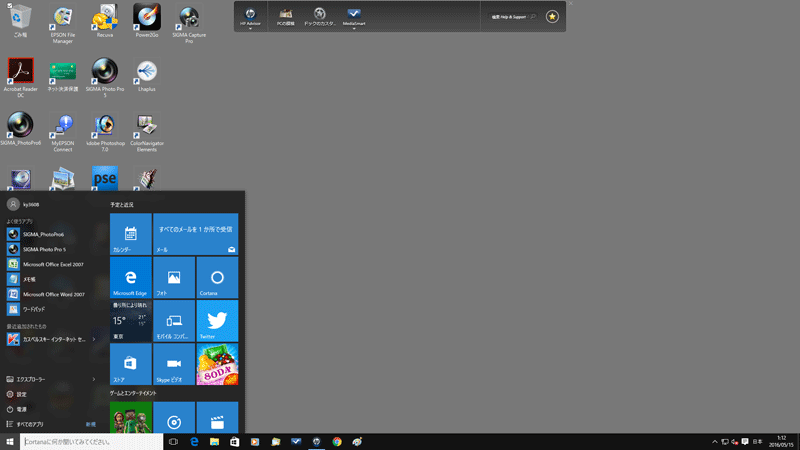800x450 pixels.
Task: Select the SIGMA_PhotoPro6 desktop icon
Action: 20,129
